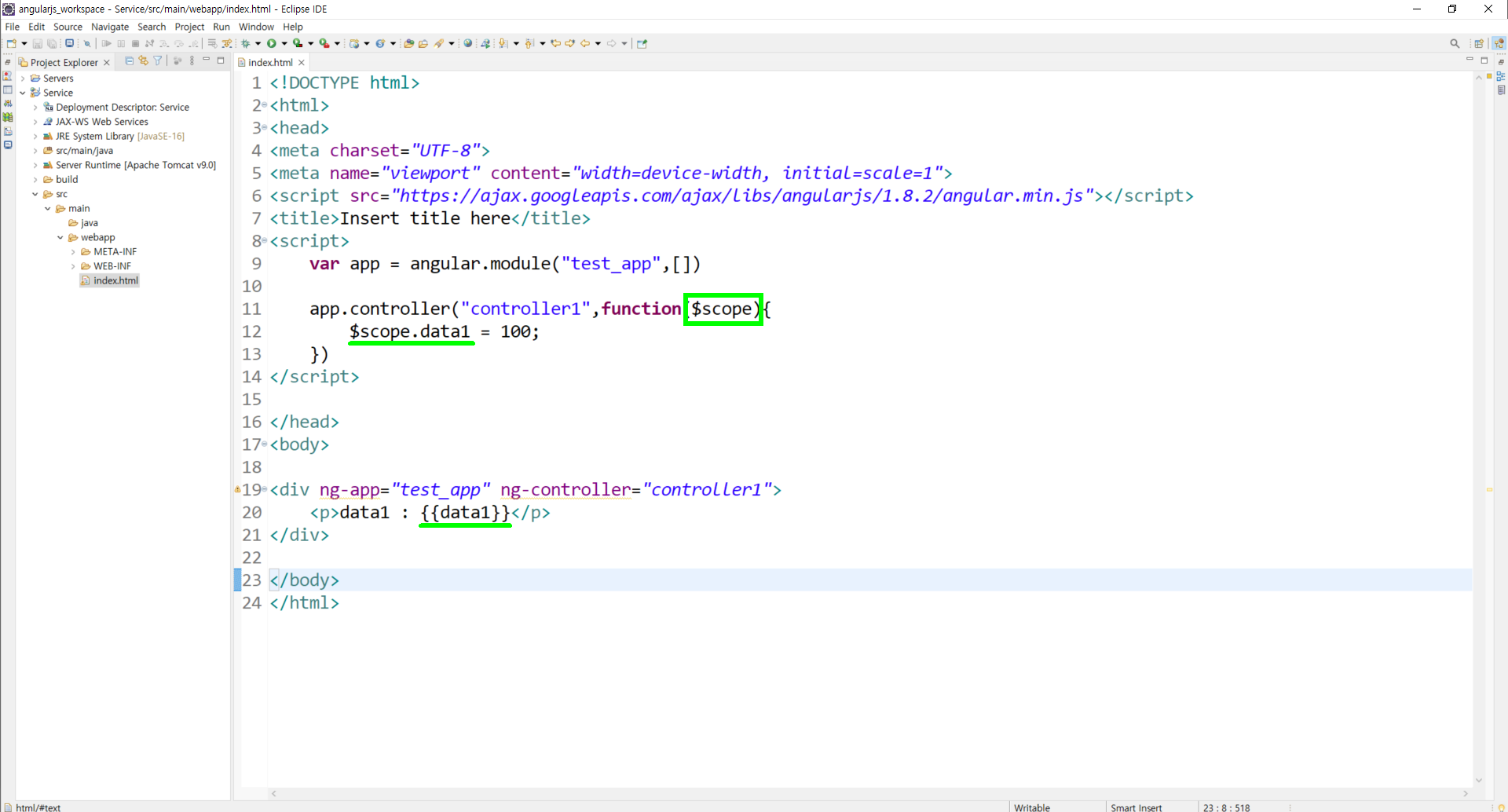Click the Pin Editor toolbar icon
The width and height of the screenshot is (1508, 812).
(x=642, y=43)
